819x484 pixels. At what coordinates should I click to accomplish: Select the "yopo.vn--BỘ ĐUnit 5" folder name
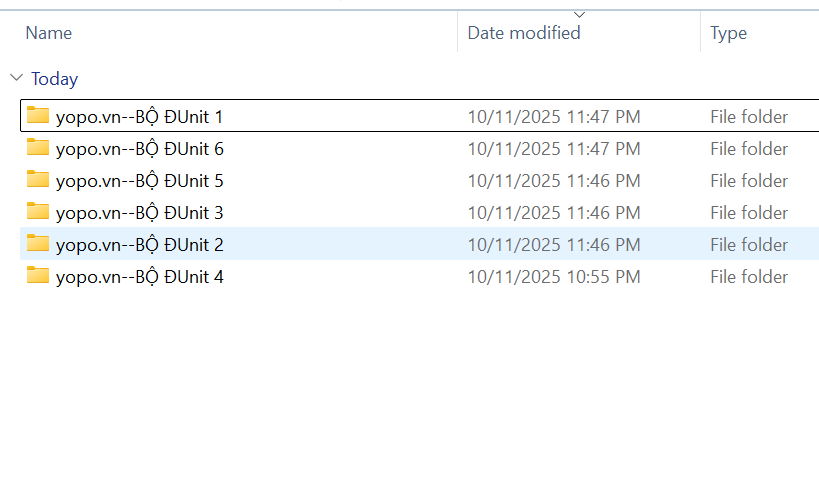139,181
